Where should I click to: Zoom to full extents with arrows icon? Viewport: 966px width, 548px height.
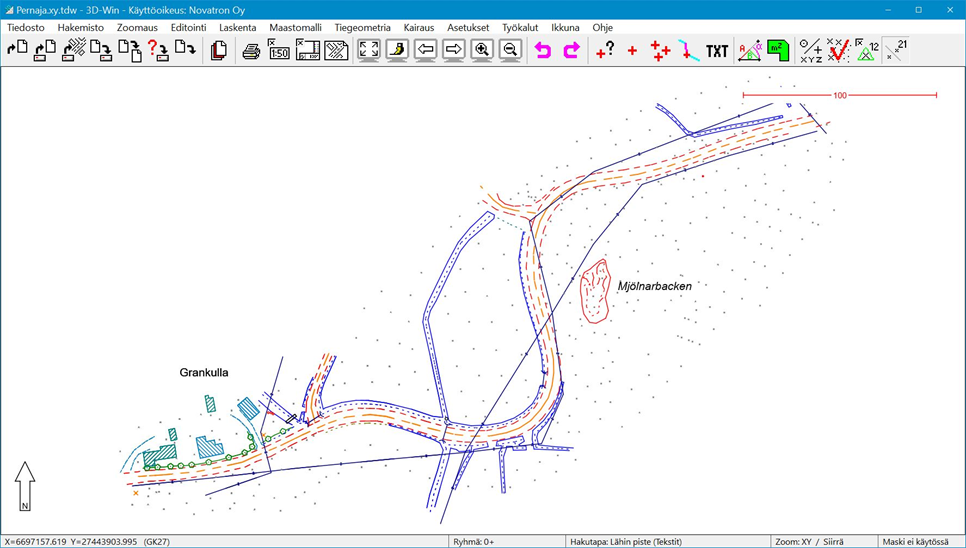coord(369,50)
